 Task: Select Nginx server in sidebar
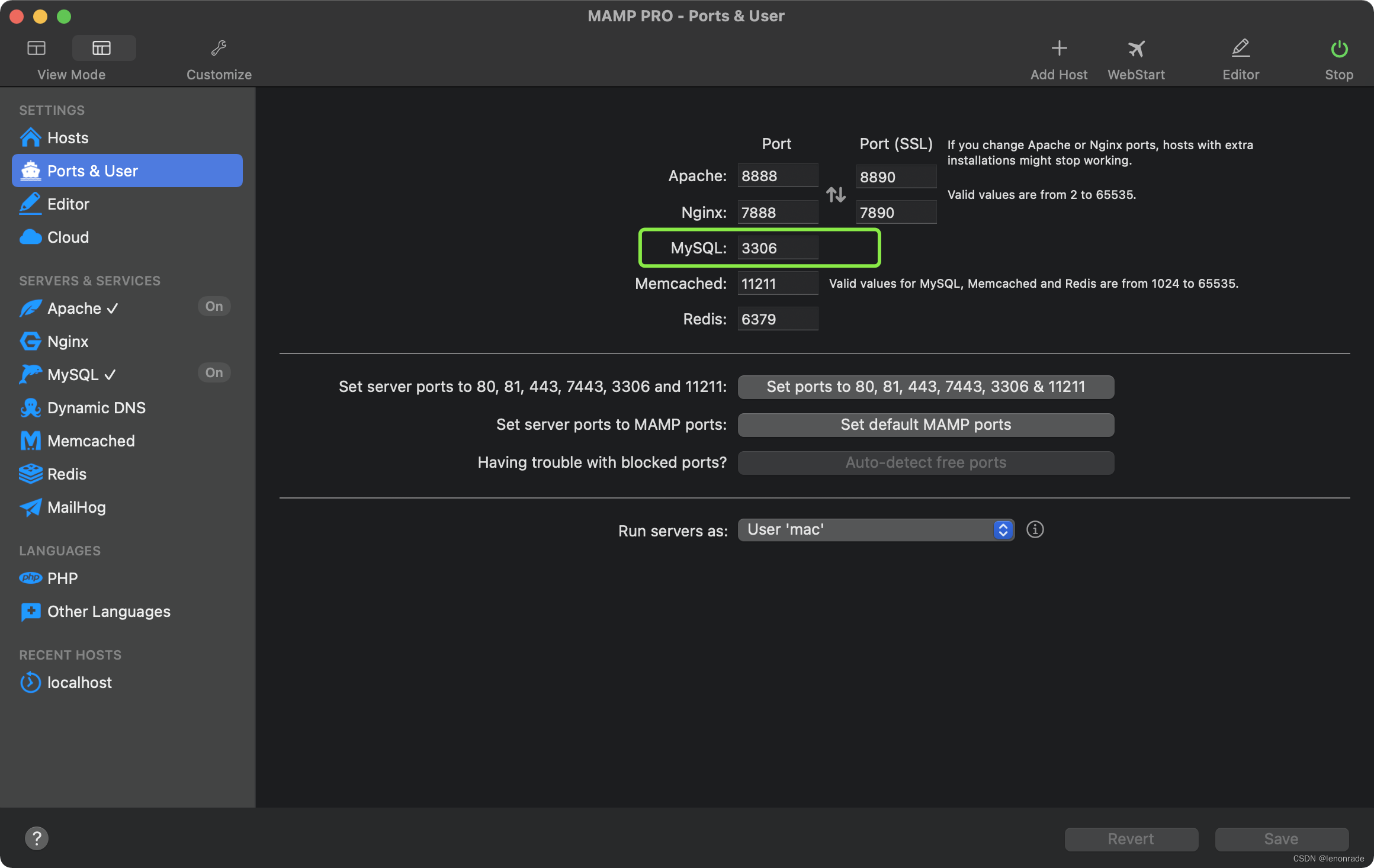[x=127, y=341]
